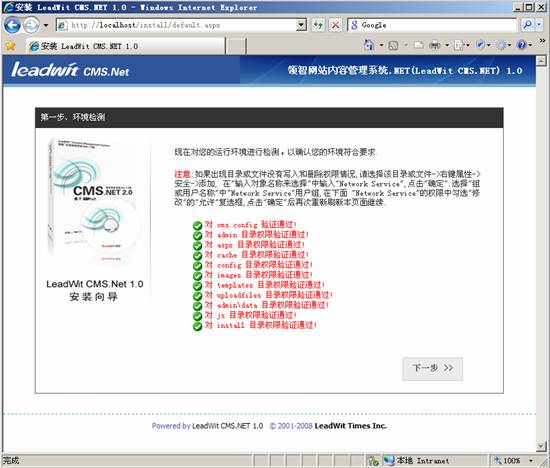Click the 下一步 >> next step button
Viewport: 550px width, 468px height.
pos(432,369)
